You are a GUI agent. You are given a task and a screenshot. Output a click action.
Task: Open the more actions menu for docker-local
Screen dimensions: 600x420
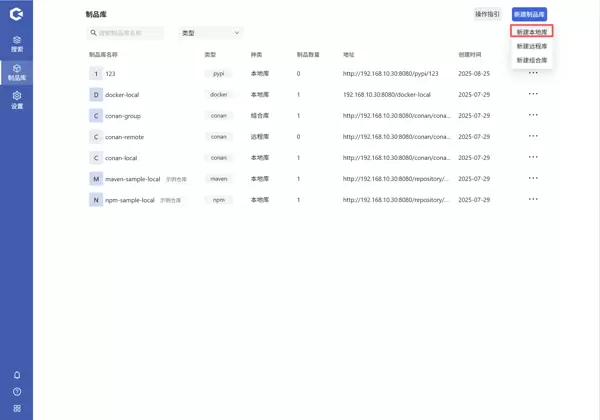533,94
